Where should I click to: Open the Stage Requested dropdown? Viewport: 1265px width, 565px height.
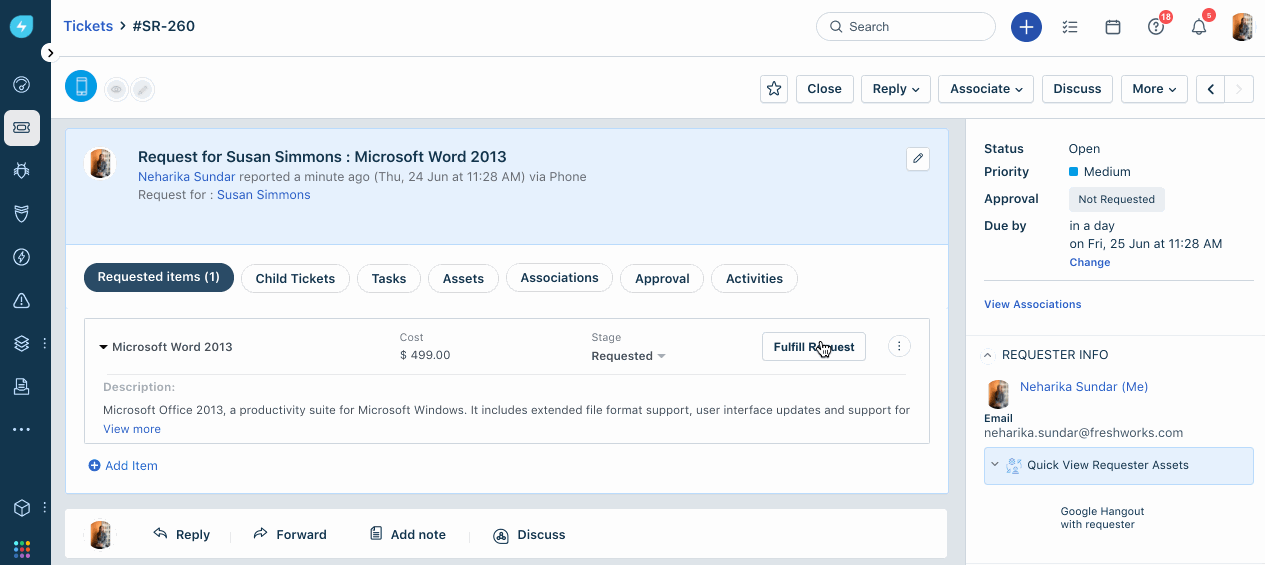click(x=628, y=356)
